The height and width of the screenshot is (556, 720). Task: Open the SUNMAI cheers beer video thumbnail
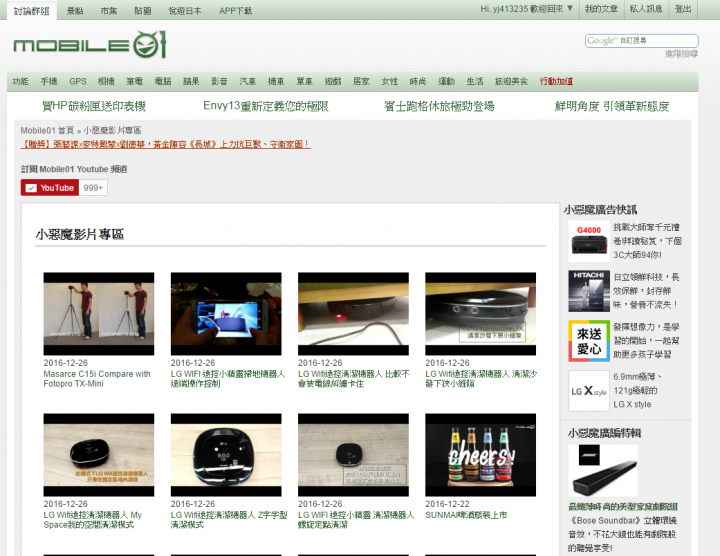tap(480, 455)
